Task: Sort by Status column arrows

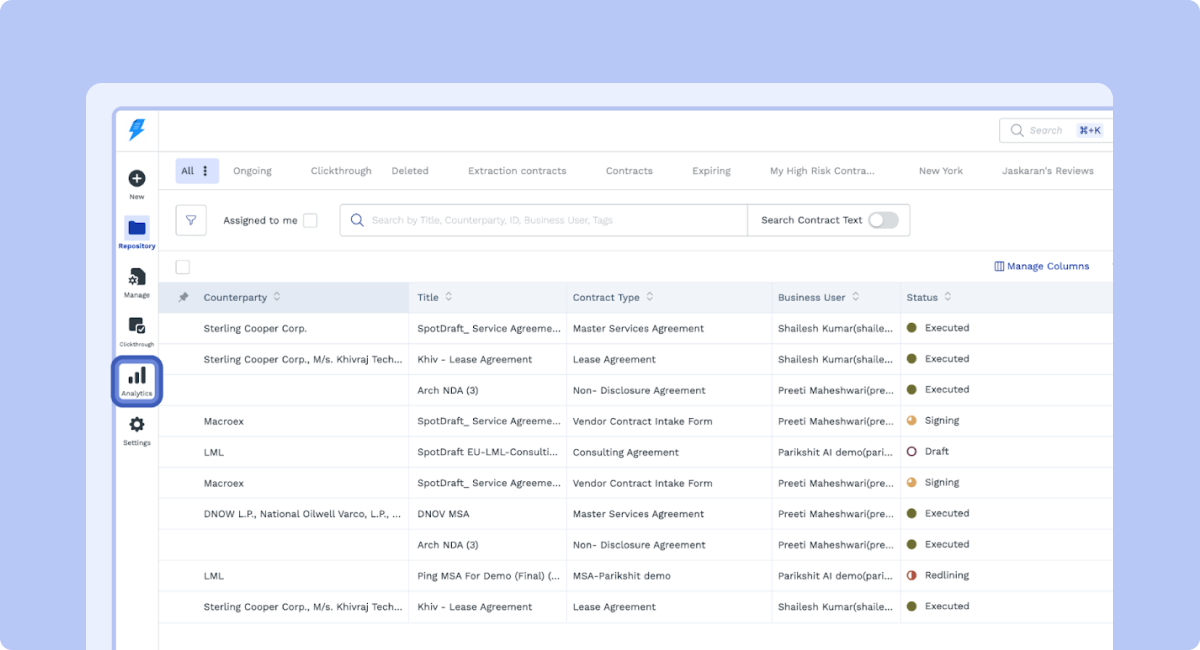Action: (948, 297)
